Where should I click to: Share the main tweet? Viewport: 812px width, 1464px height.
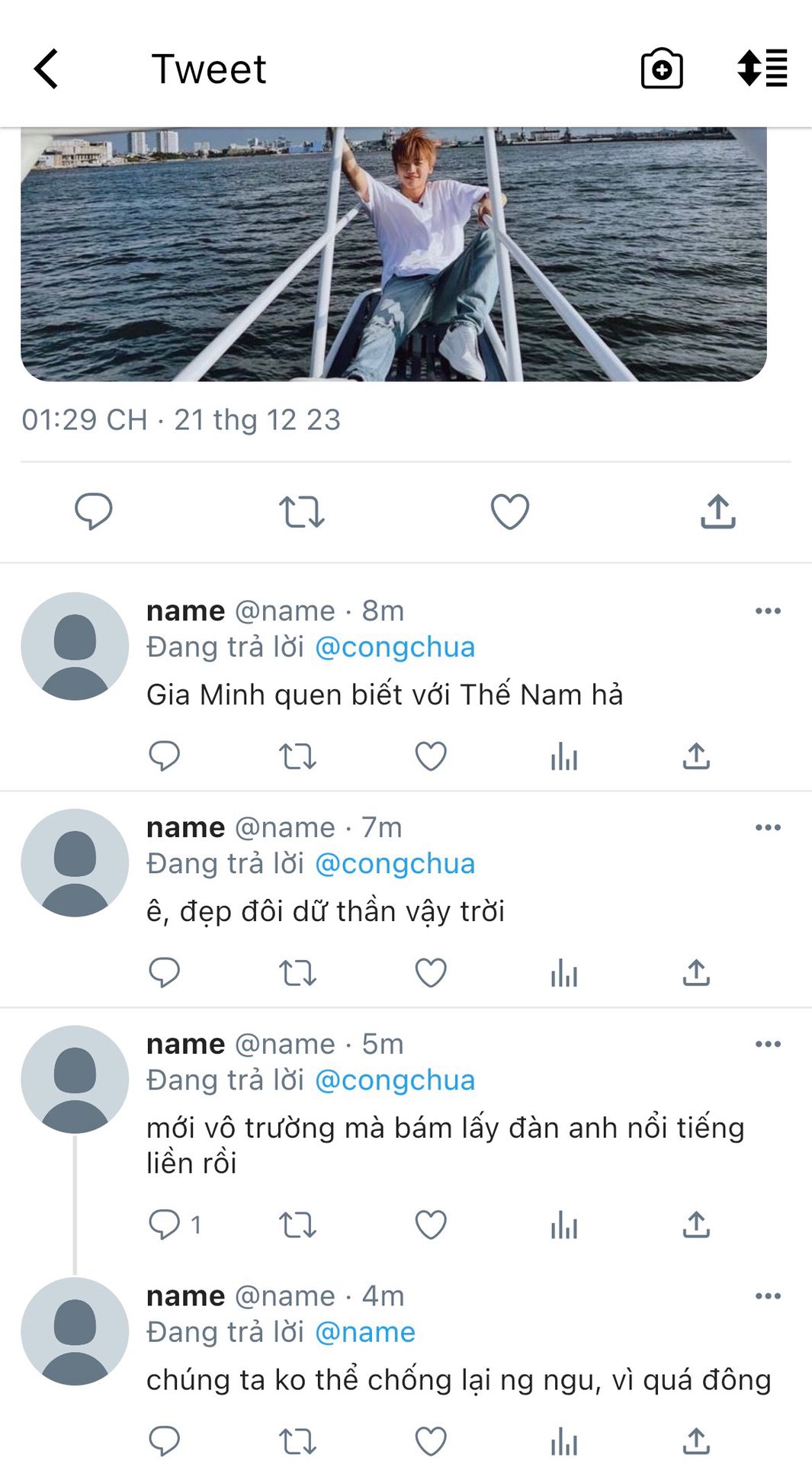717,511
